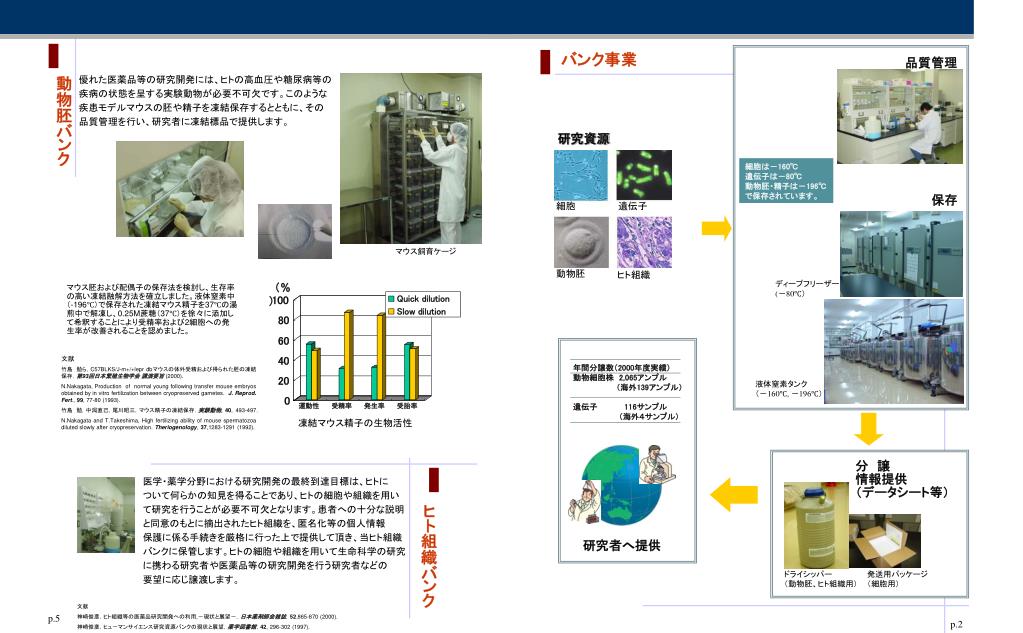Click the ディープフリーザー label
This screenshot has height=633, width=1023.
pyautogui.click(x=807, y=284)
